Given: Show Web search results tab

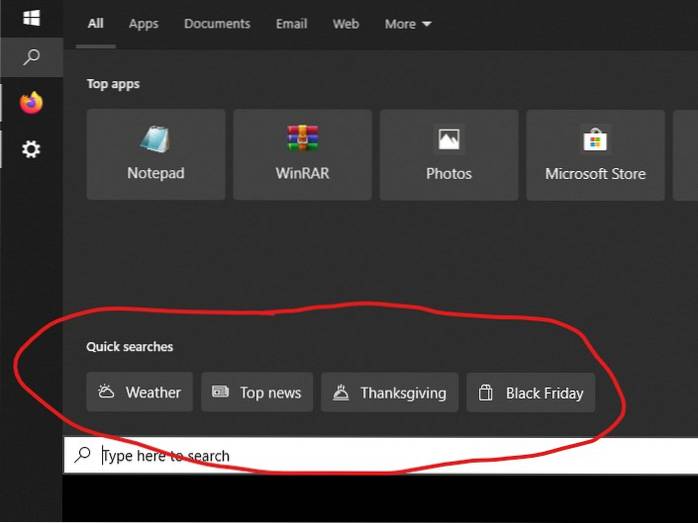Looking at the screenshot, I should pyautogui.click(x=345, y=24).
